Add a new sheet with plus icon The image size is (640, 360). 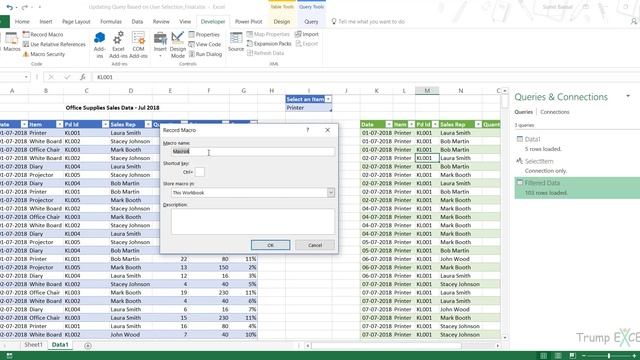[88, 346]
